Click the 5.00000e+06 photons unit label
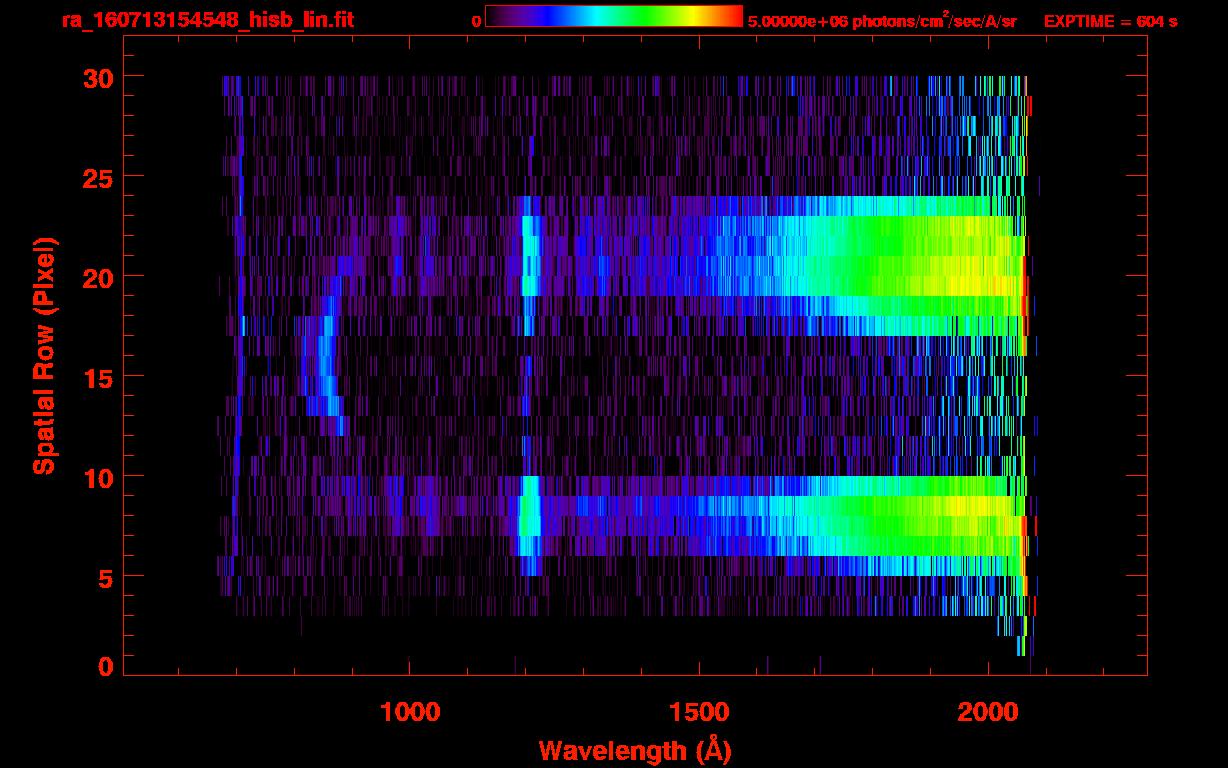Viewport: 1228px width, 768px height. 882,21
